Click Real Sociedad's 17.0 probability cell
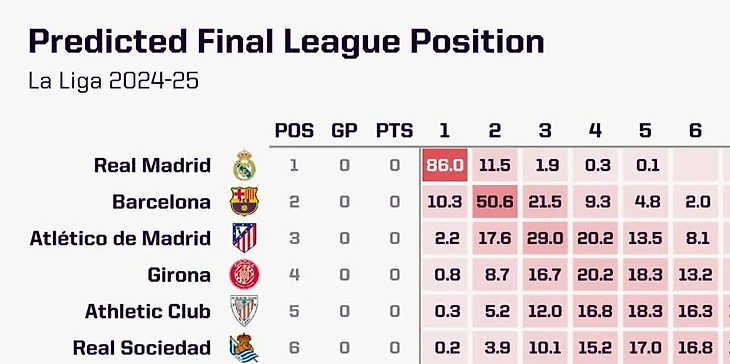 tap(645, 348)
